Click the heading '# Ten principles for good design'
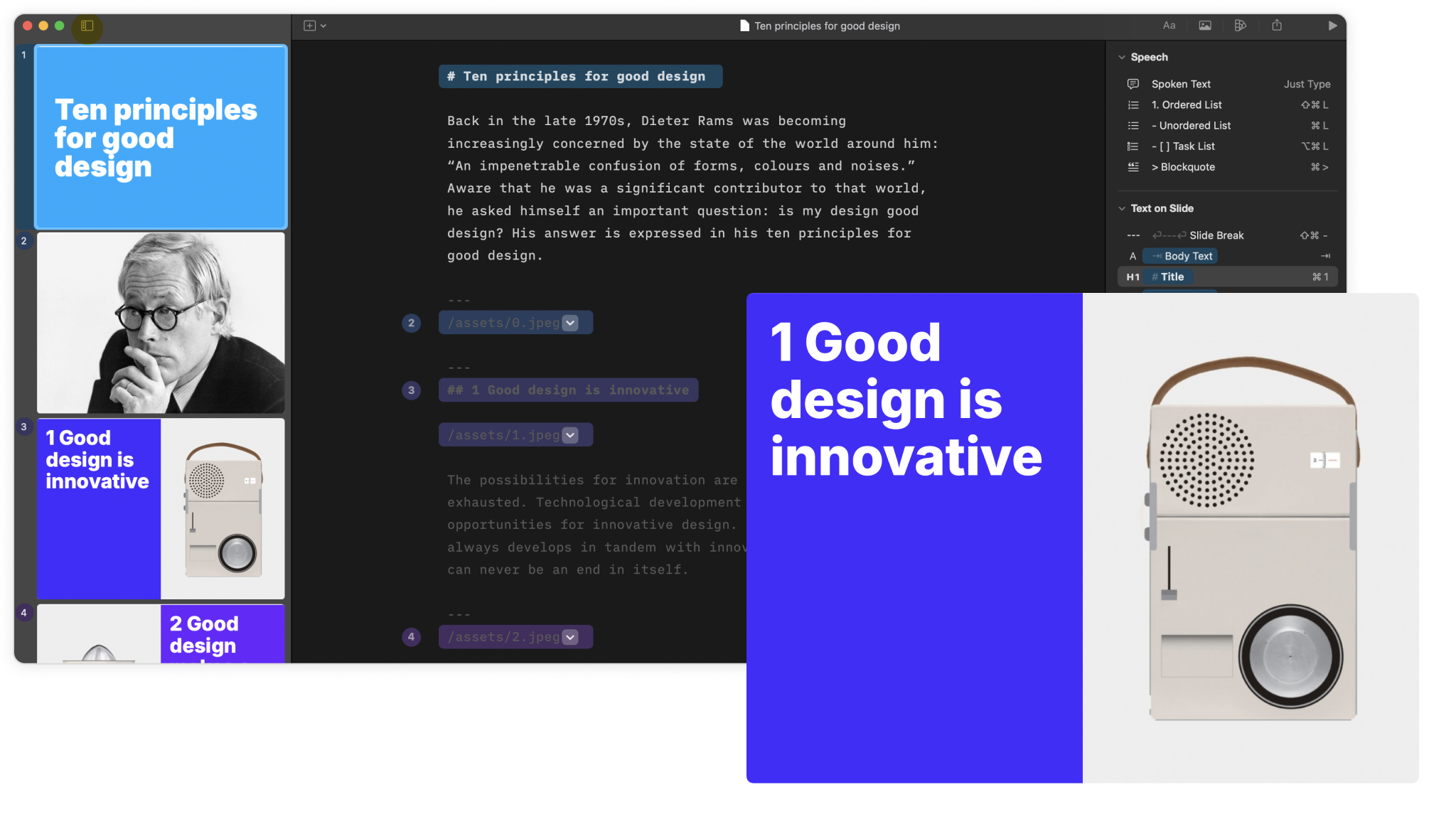This screenshot has height=819, width=1456. click(580, 76)
